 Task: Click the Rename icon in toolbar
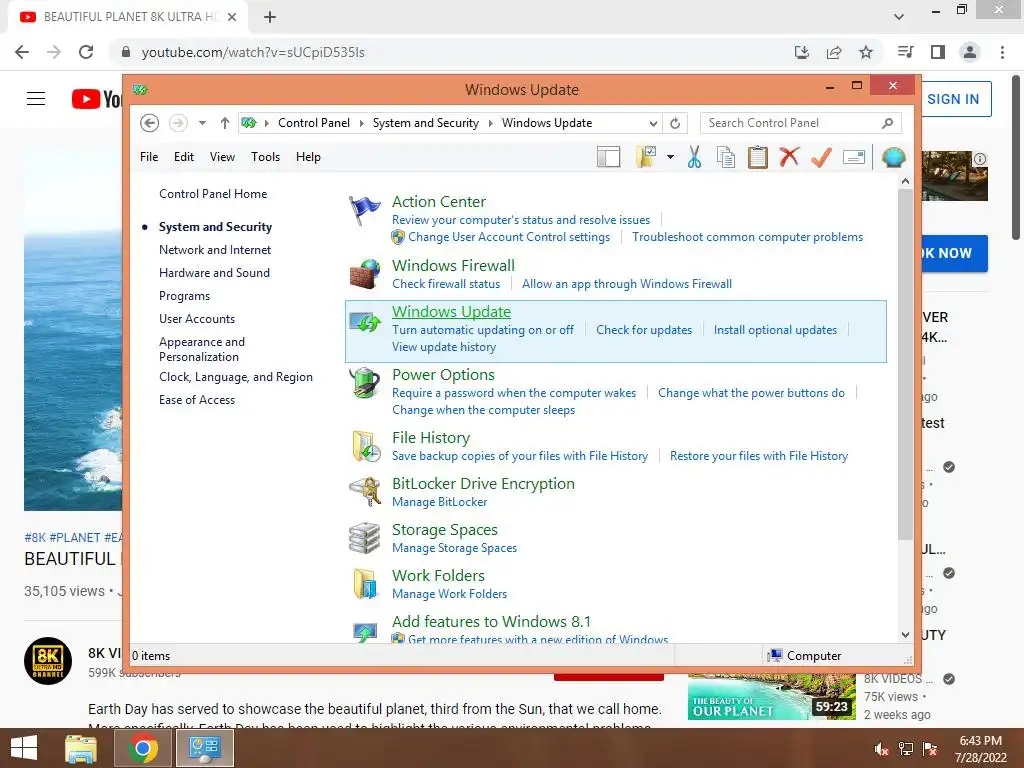click(854, 157)
